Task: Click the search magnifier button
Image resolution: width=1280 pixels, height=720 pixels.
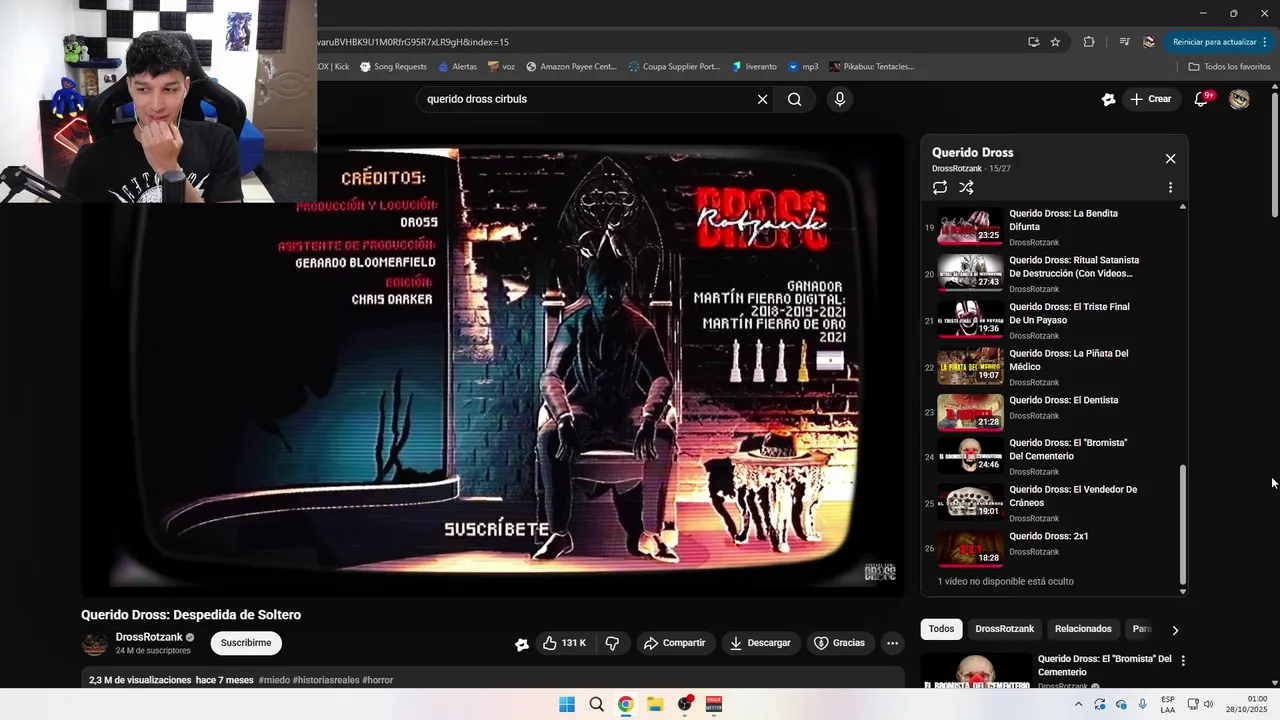Action: click(794, 99)
